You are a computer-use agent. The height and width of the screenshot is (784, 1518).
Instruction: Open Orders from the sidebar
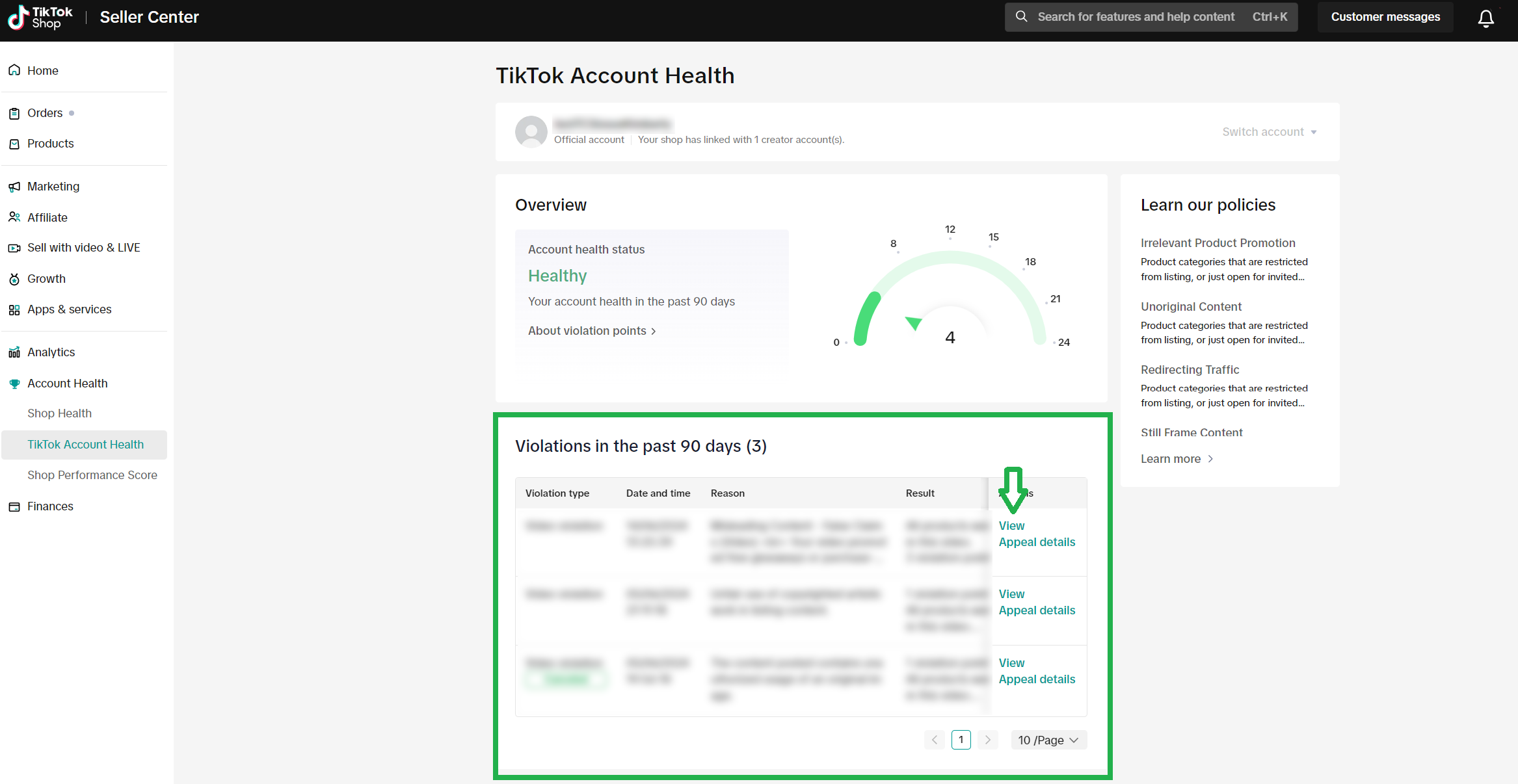coord(45,113)
